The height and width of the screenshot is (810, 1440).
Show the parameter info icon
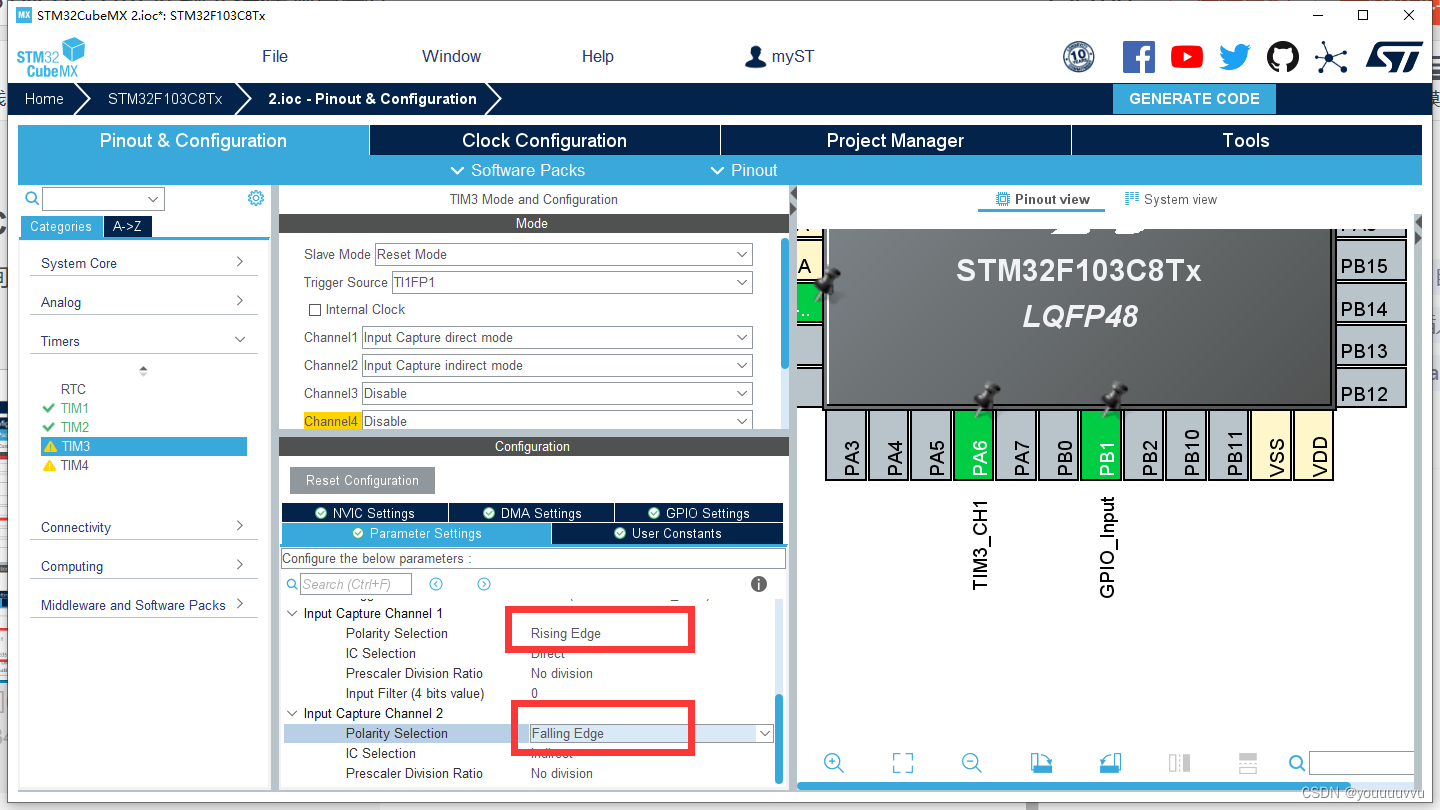pyautogui.click(x=759, y=584)
